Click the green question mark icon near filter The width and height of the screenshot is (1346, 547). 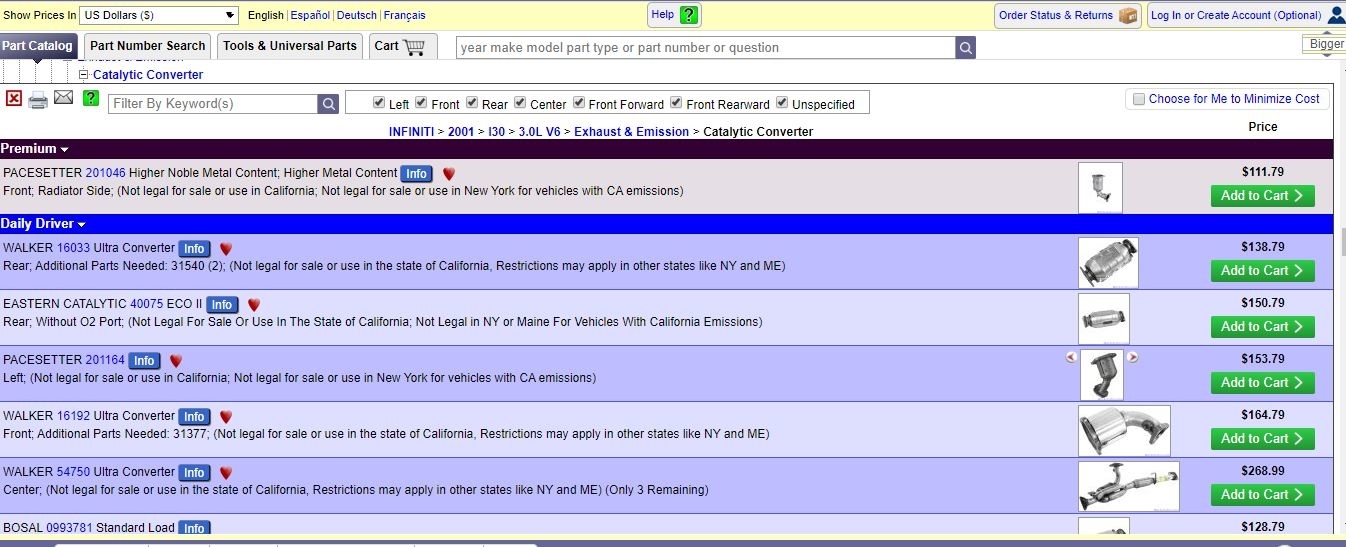tap(91, 98)
